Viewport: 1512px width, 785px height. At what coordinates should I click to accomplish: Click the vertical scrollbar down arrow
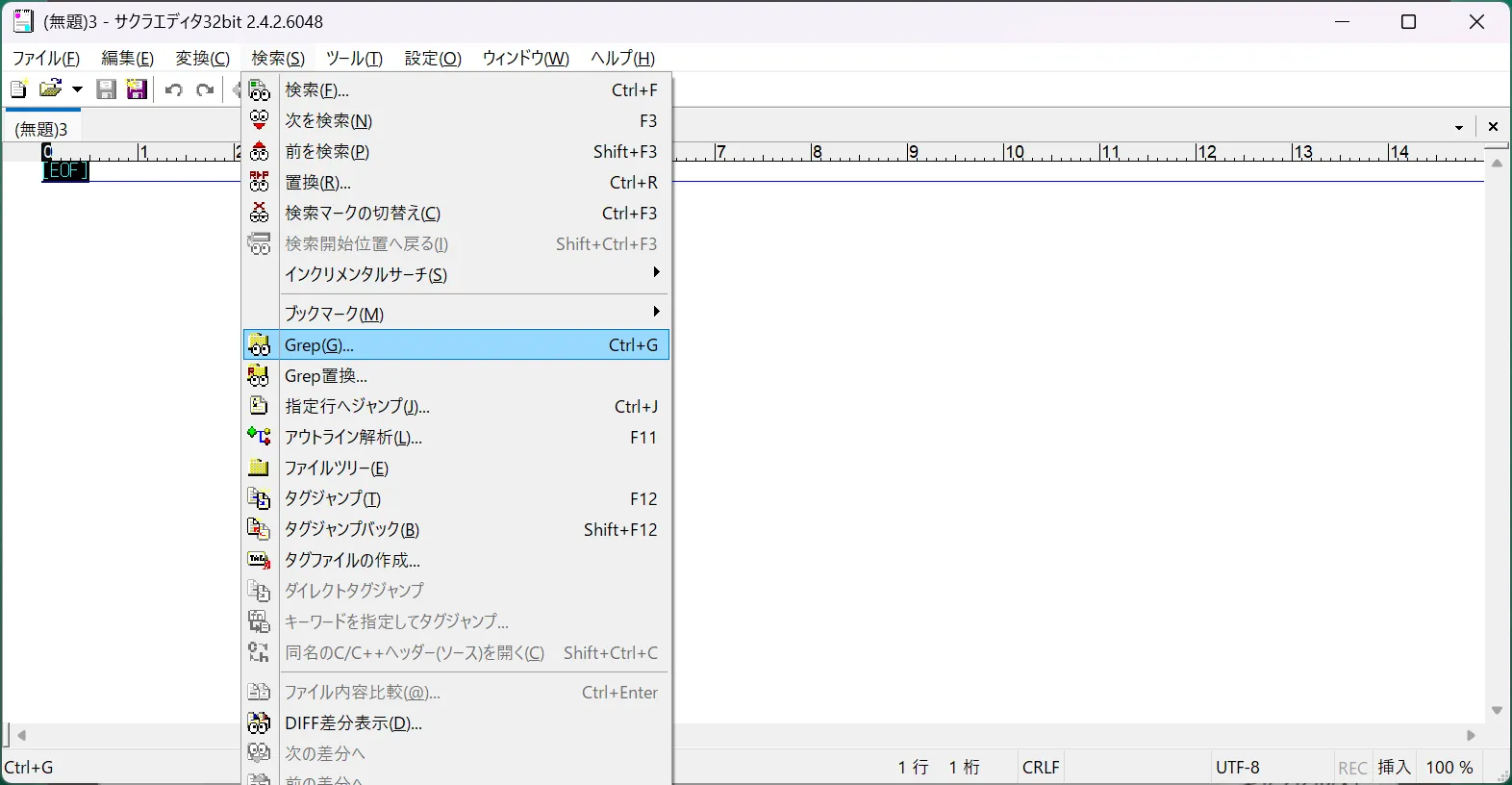pos(1497,711)
